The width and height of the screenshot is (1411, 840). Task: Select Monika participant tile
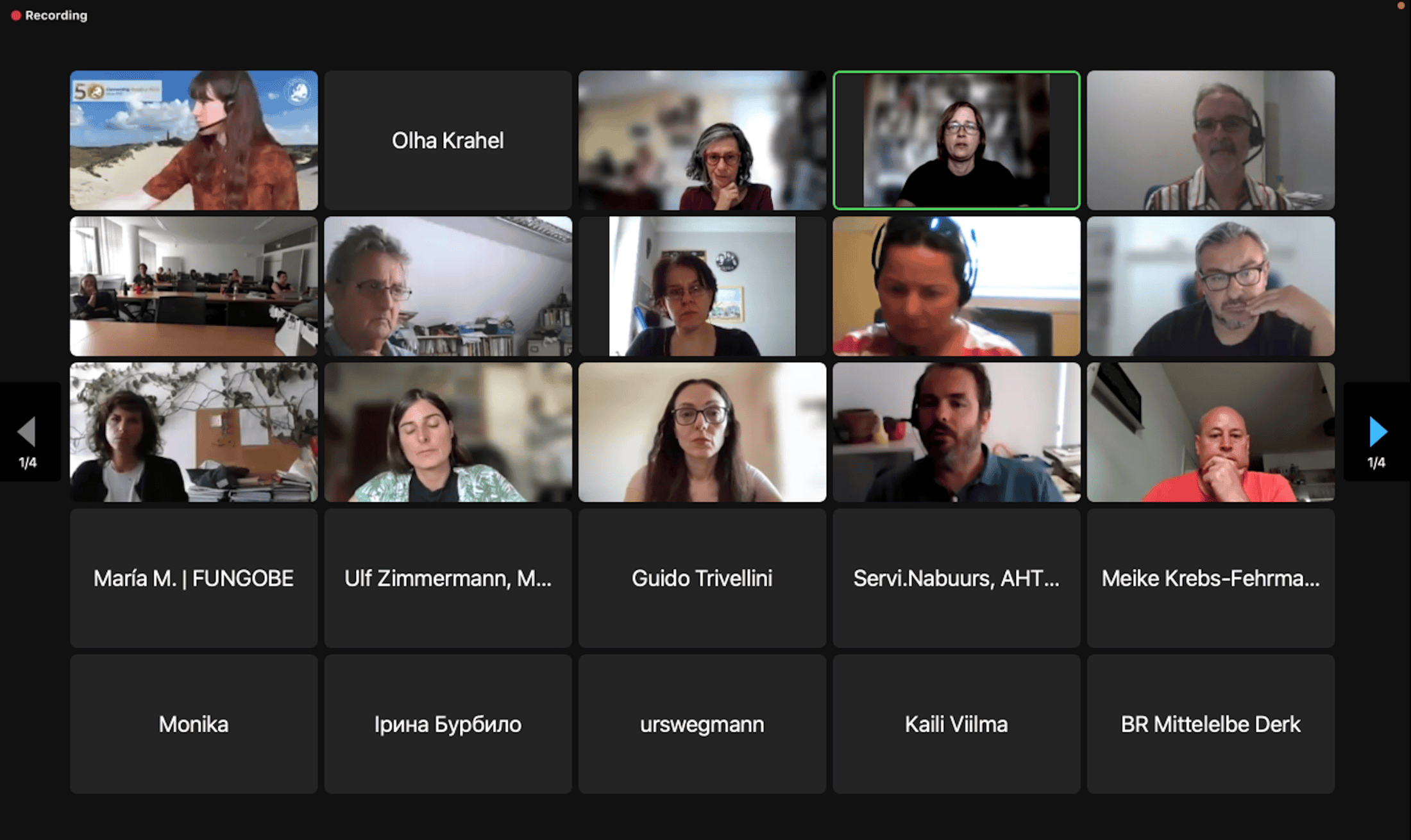[x=194, y=725]
